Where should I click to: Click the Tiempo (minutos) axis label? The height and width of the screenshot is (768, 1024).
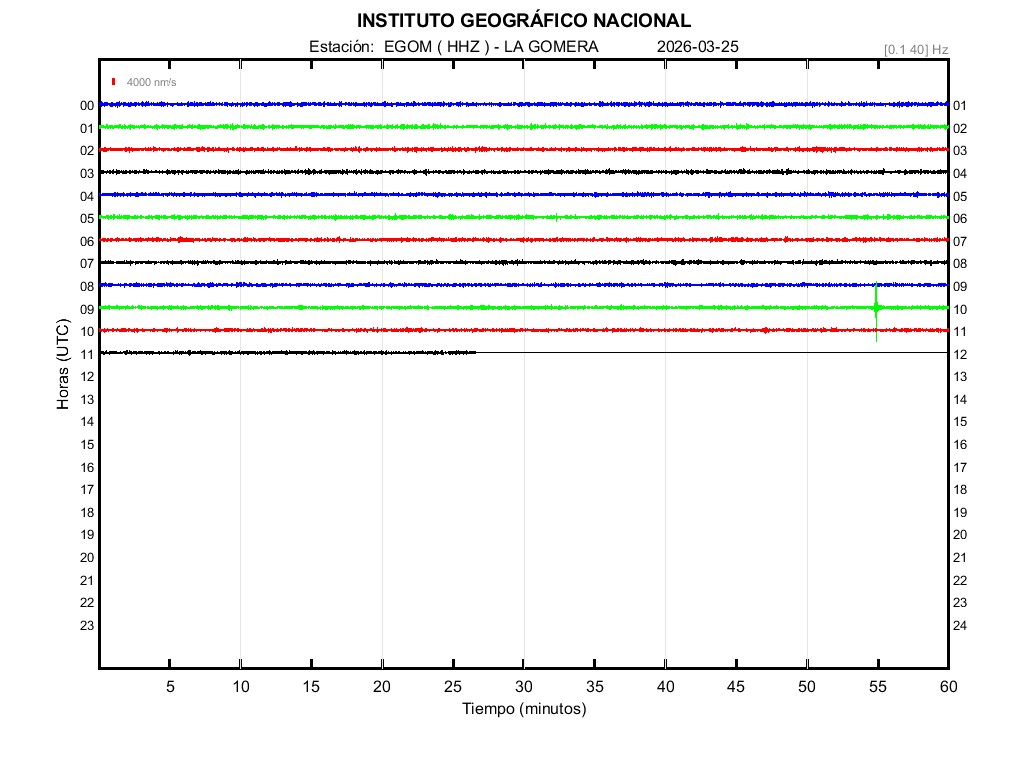[523, 709]
